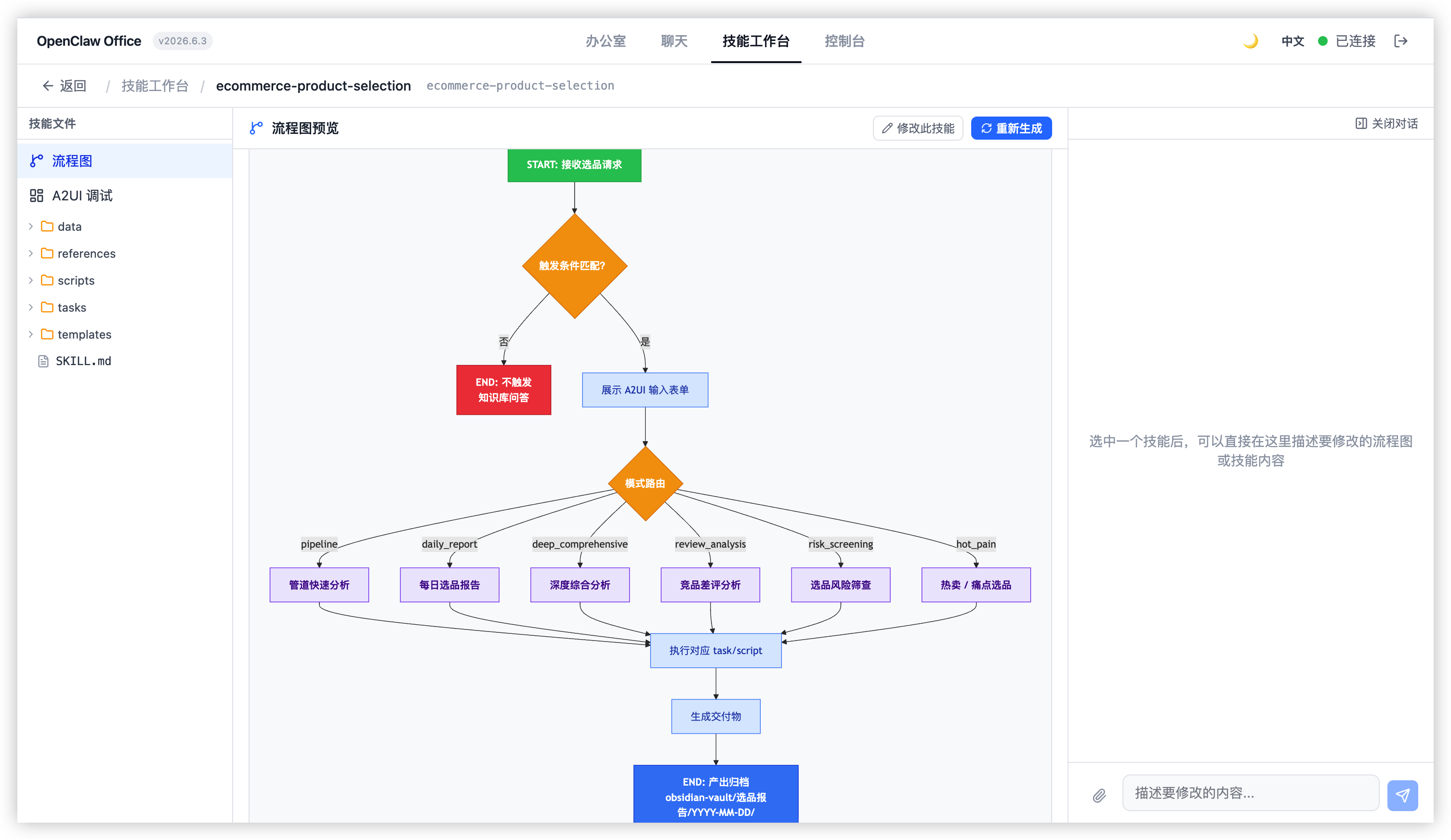Click the logout icon in header
This screenshot has width=1451, height=840.
(1401, 41)
